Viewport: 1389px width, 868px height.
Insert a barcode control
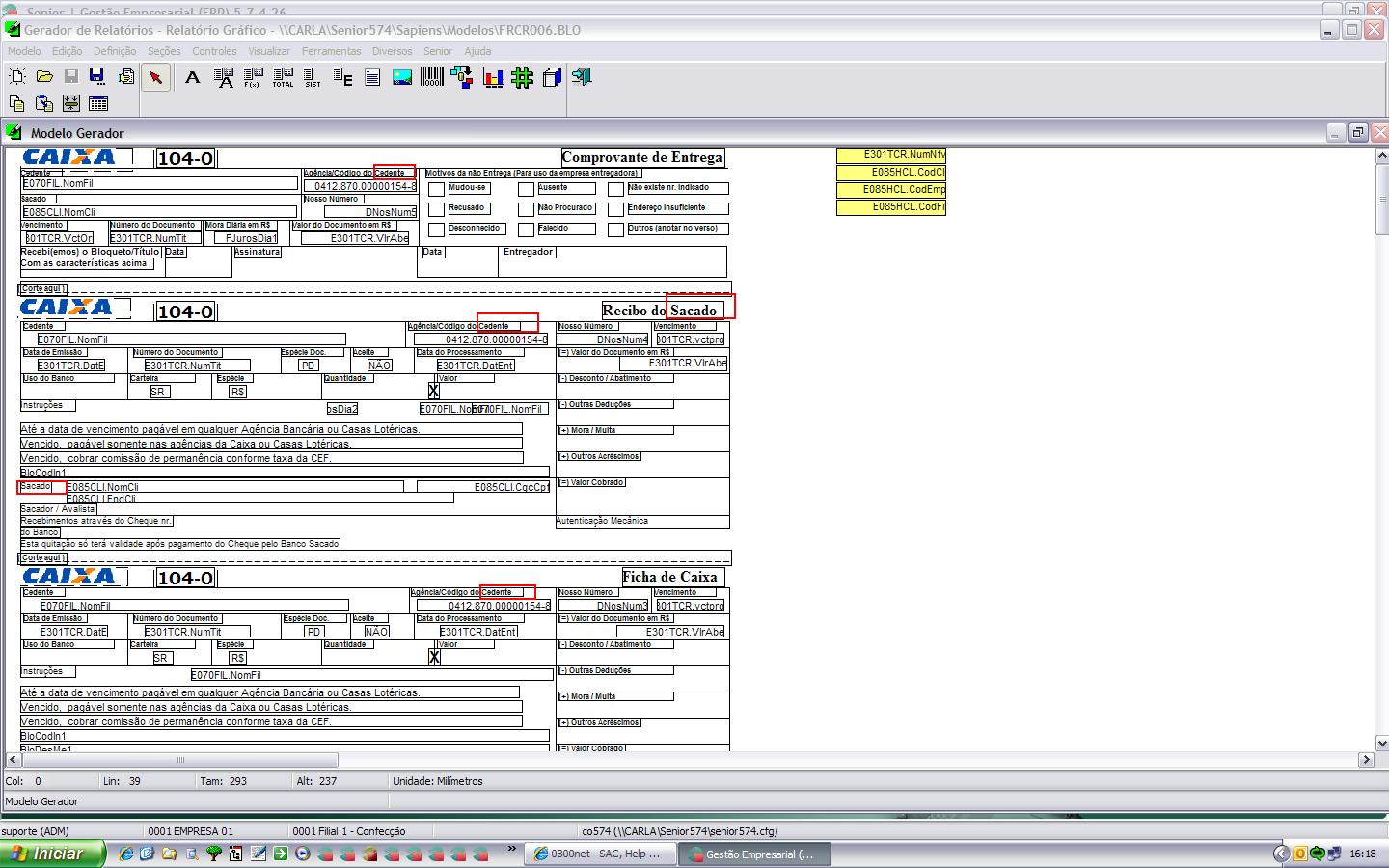(x=431, y=77)
